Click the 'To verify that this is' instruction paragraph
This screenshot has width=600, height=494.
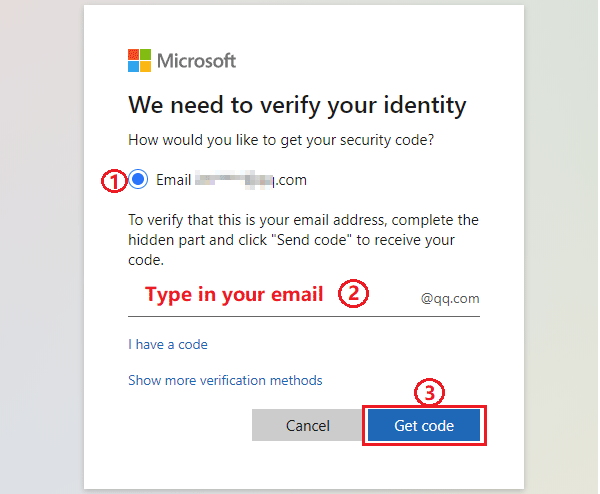pyautogui.click(x=303, y=240)
